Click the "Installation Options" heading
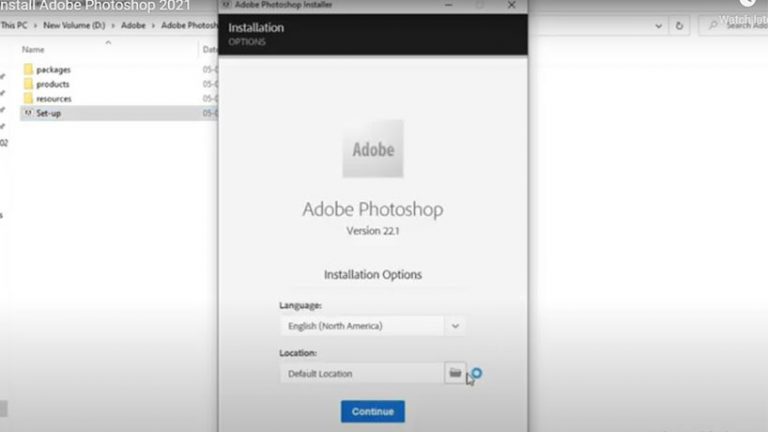Screen dimensions: 768x432 [373, 275]
